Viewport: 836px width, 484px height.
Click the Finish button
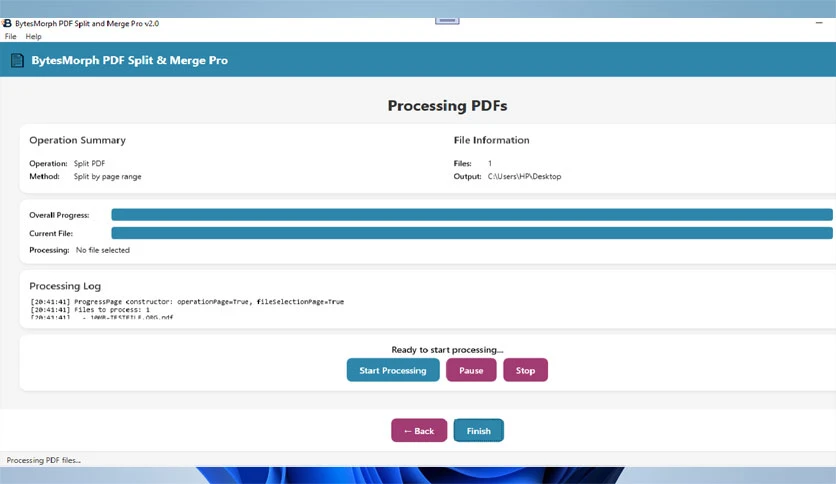coord(478,430)
